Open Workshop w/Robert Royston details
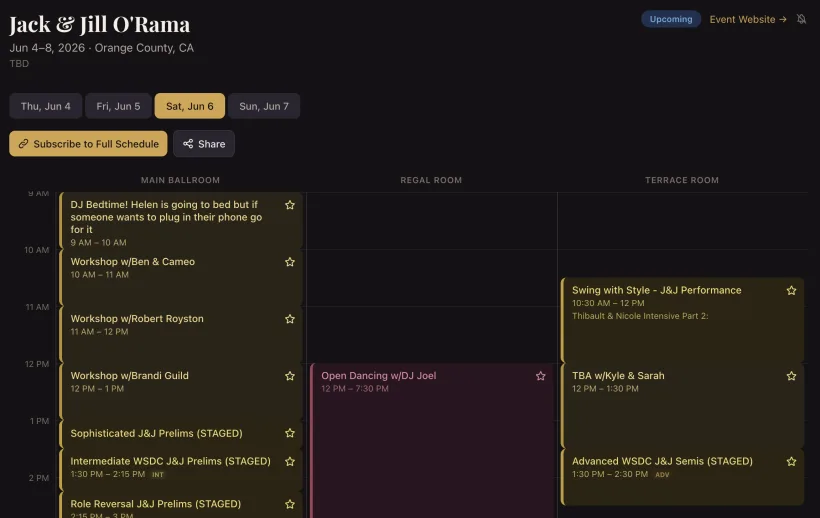820x518 pixels. pyautogui.click(x=181, y=335)
